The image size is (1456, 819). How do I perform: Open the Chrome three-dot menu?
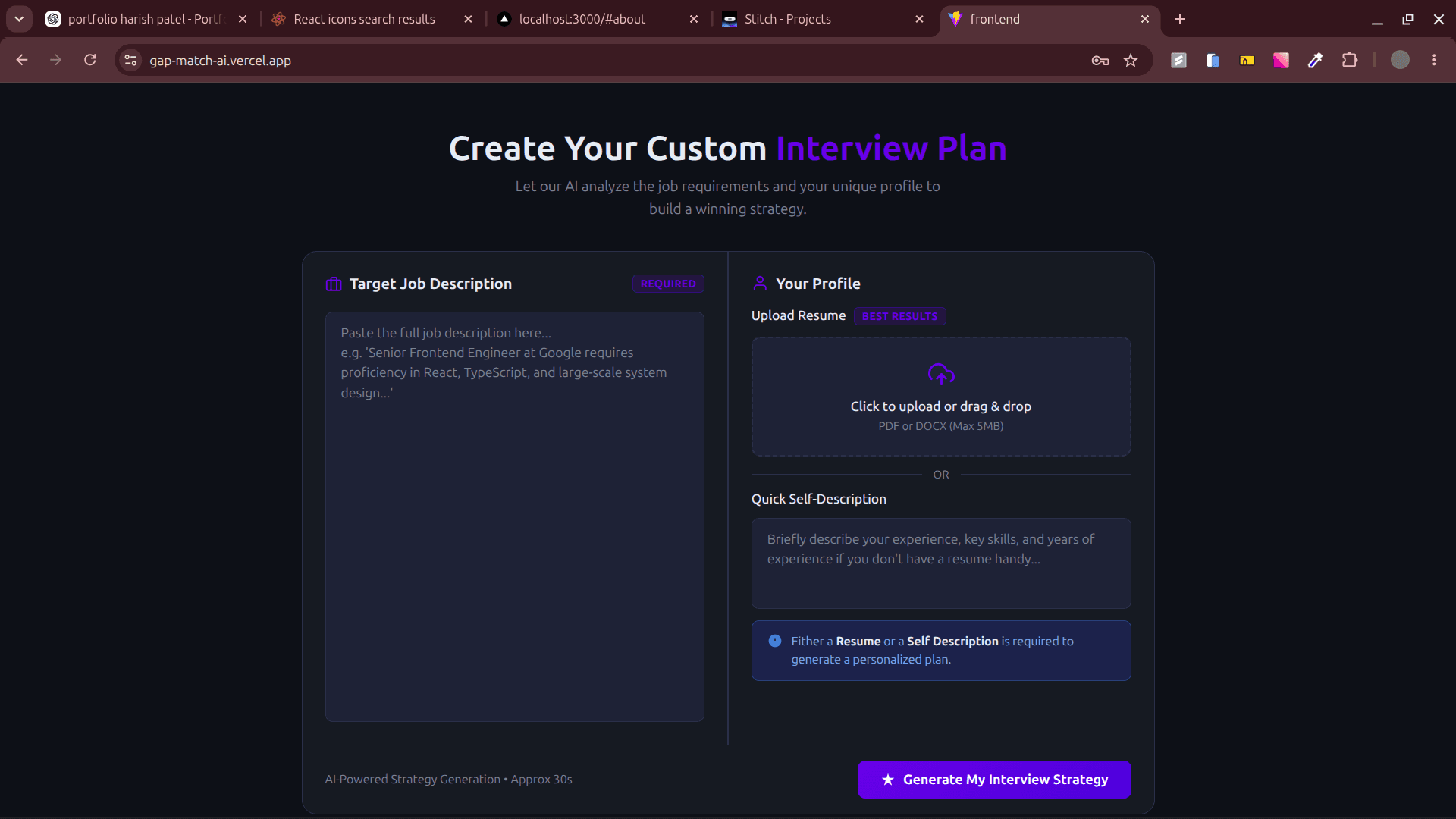[x=1434, y=60]
